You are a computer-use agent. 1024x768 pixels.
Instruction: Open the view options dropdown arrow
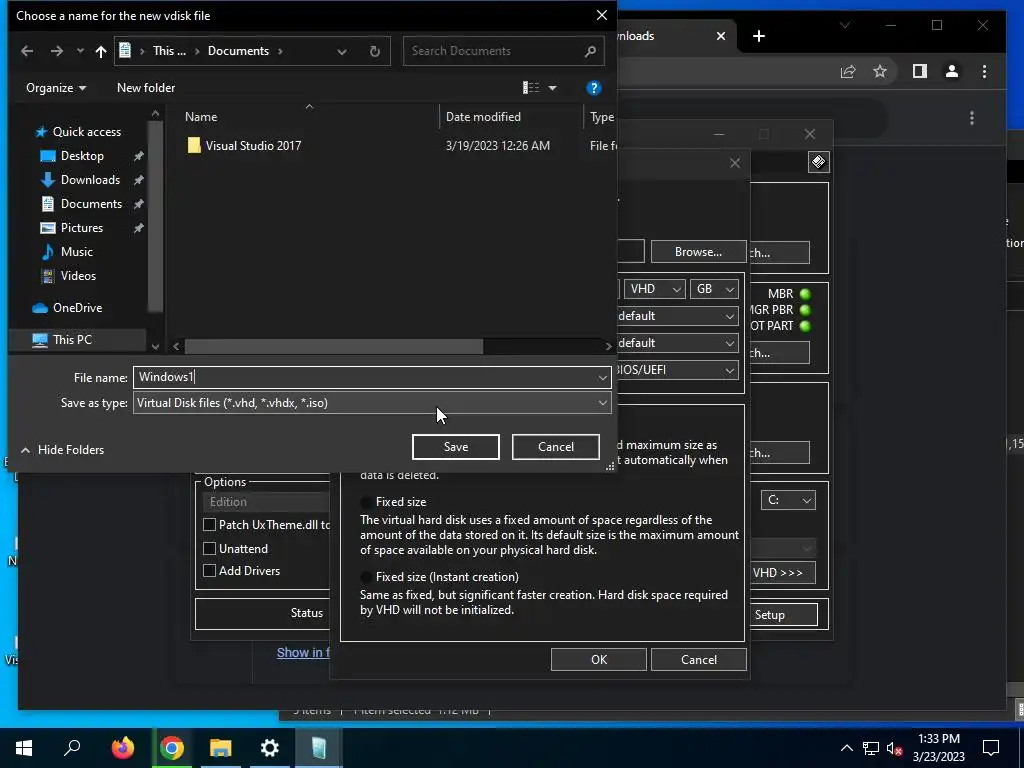[552, 88]
